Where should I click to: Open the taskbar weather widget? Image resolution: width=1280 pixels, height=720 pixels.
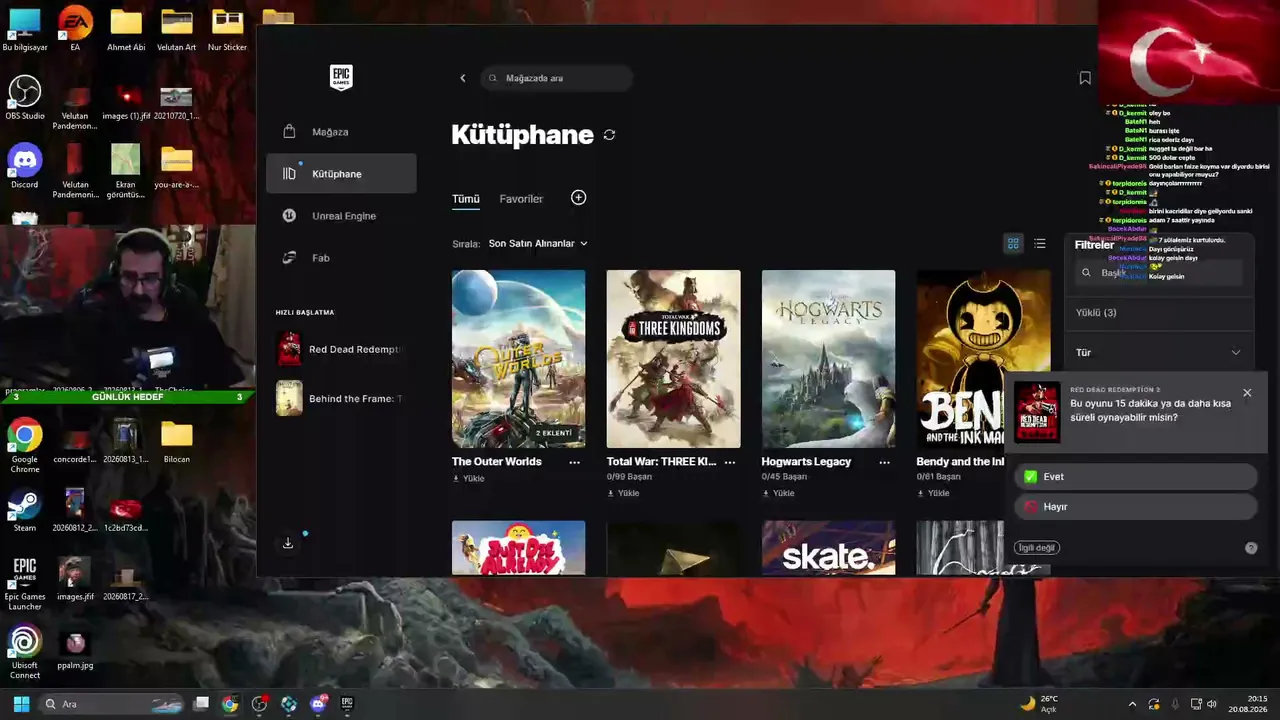pos(1039,704)
